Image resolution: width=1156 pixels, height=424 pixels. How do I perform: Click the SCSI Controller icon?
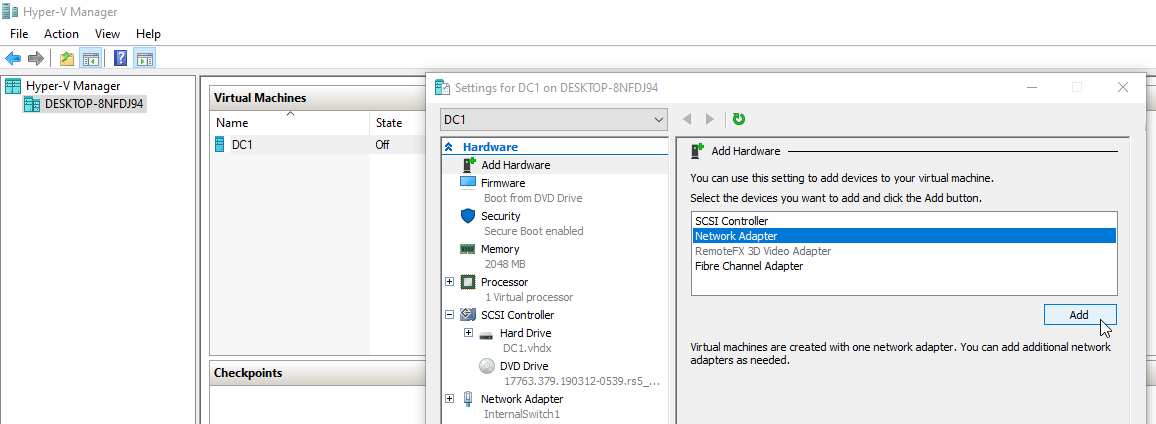467,315
